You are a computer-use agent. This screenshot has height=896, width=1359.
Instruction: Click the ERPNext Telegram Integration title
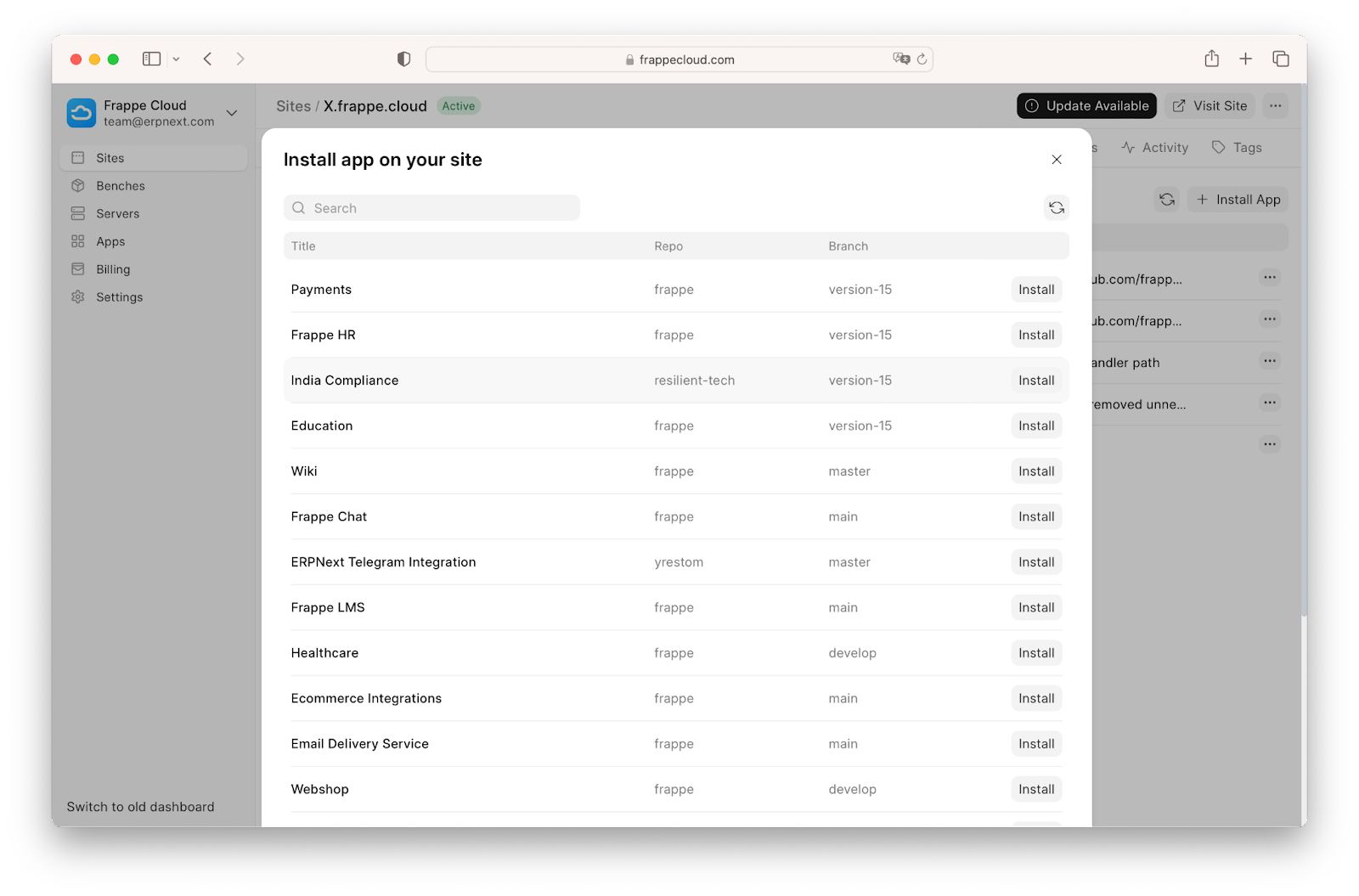tap(383, 562)
